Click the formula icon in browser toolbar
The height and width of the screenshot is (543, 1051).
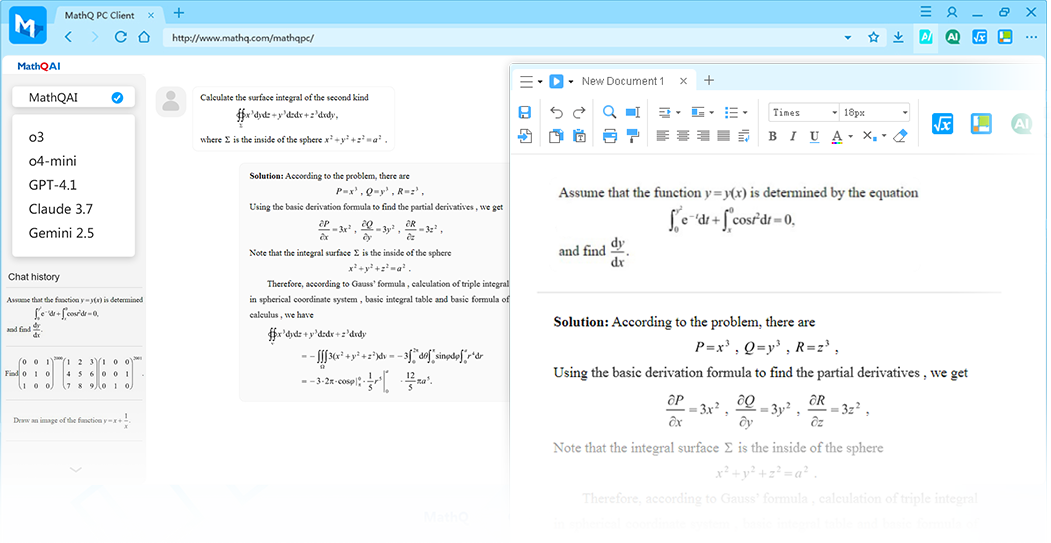(x=979, y=38)
